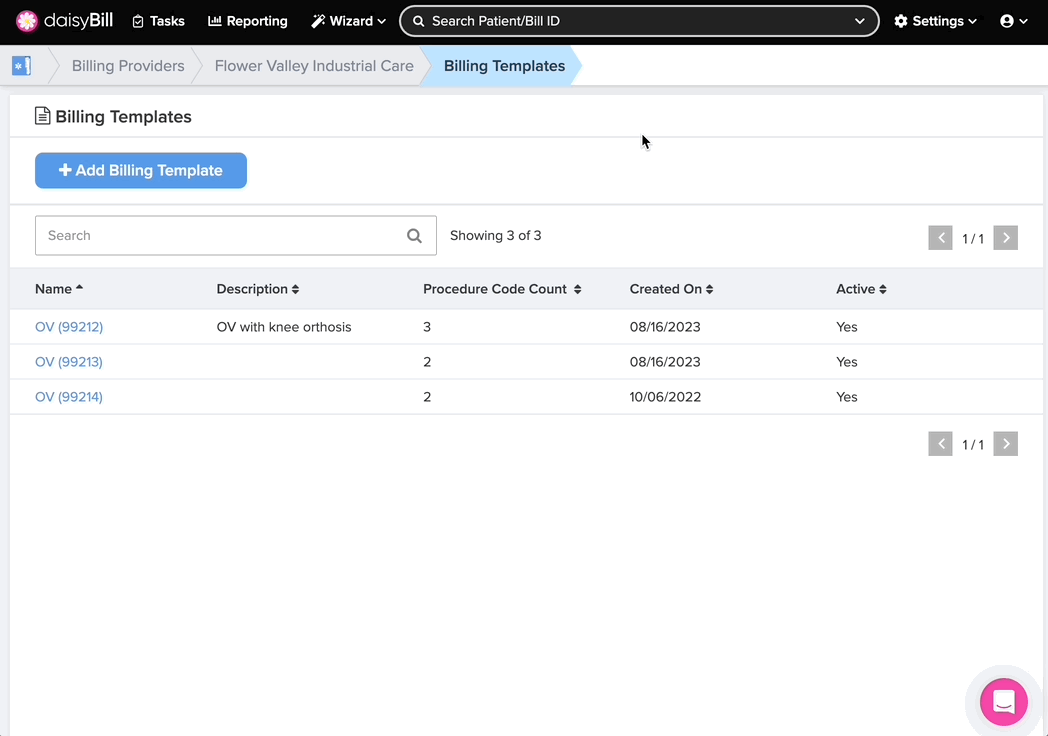Open the pink chat support bubble
Screen dimensions: 1048x736
pos(1003,702)
